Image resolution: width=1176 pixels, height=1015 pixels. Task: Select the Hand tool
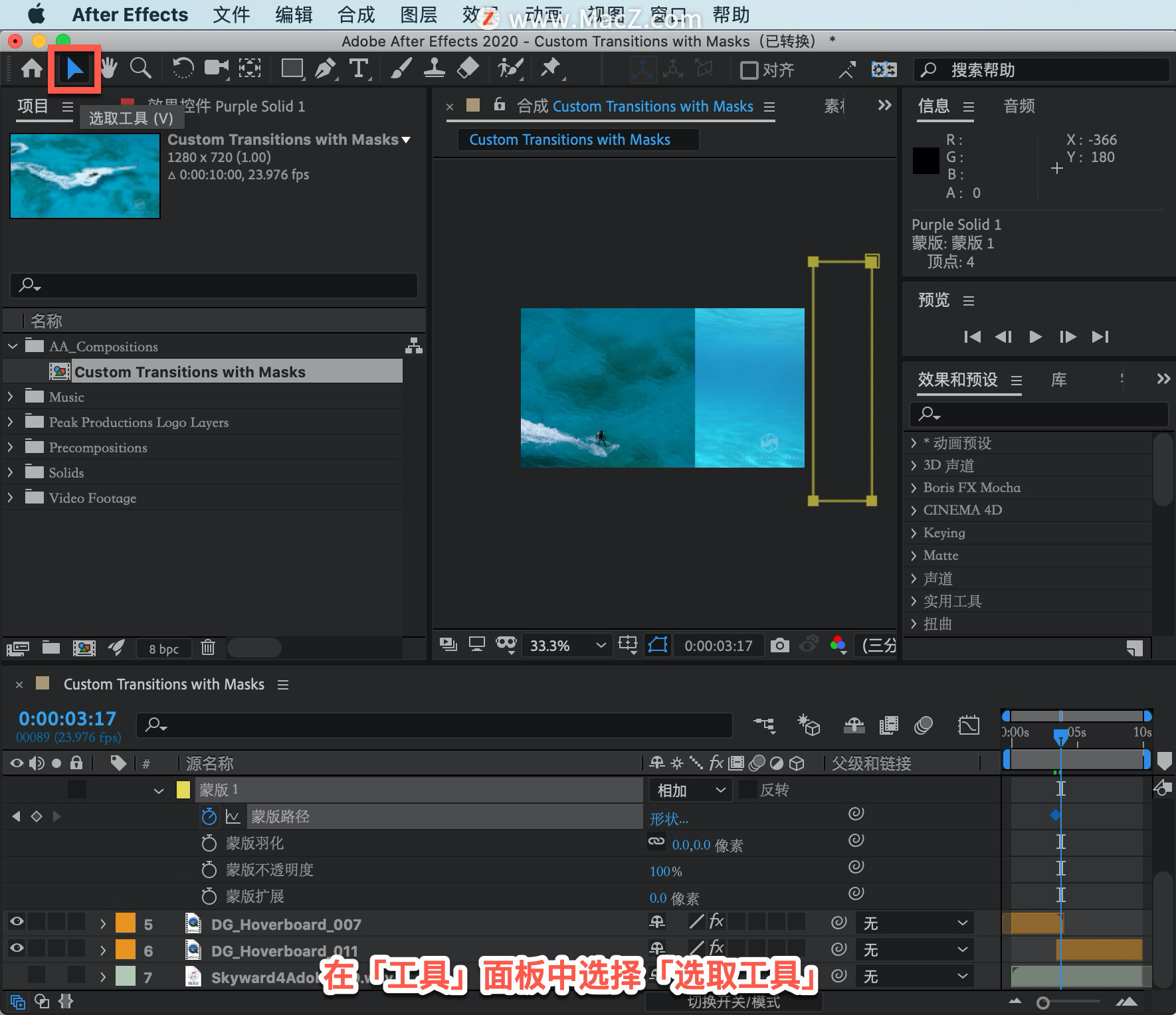(x=109, y=68)
